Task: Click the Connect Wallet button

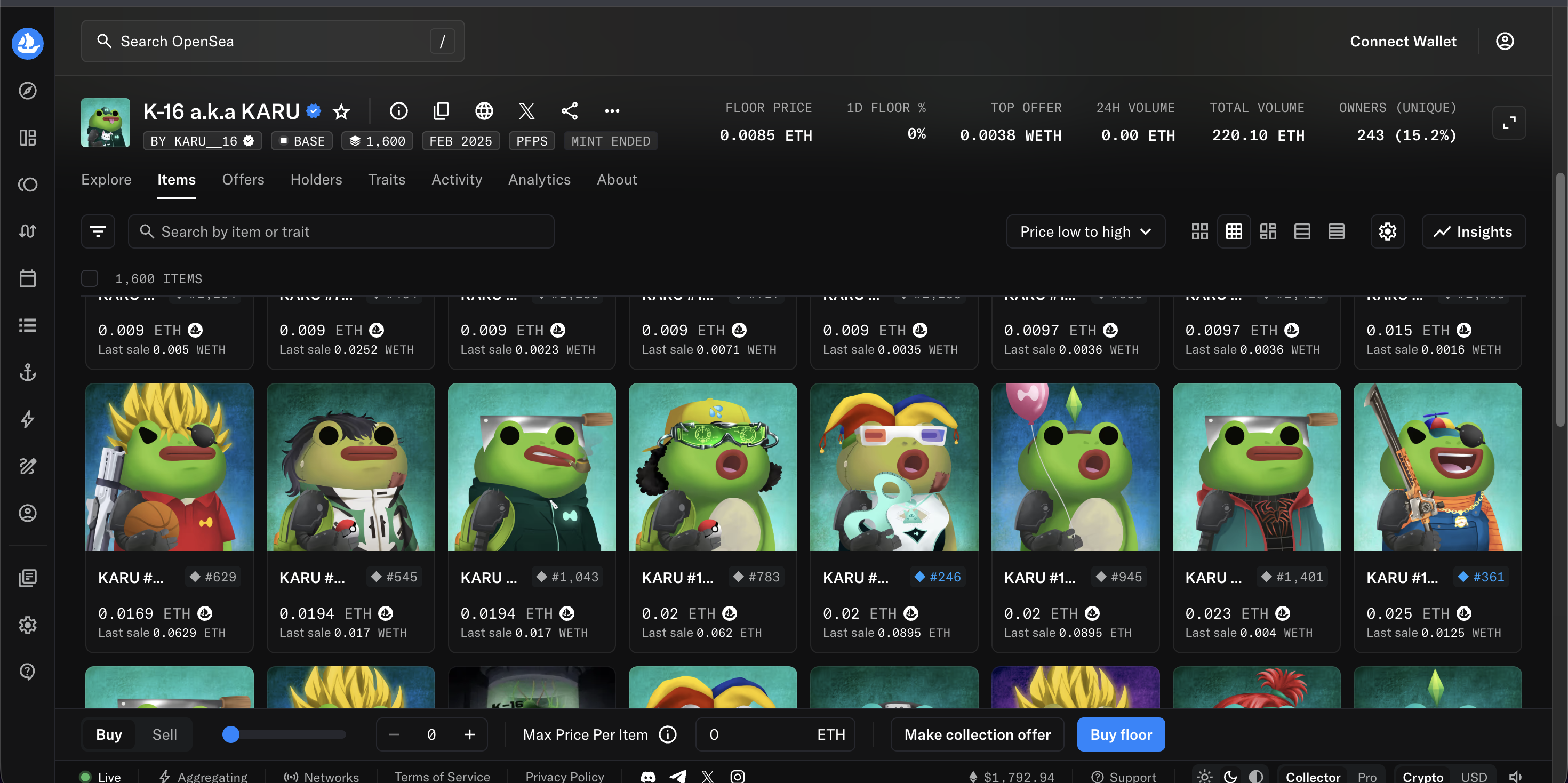Action: tap(1403, 42)
